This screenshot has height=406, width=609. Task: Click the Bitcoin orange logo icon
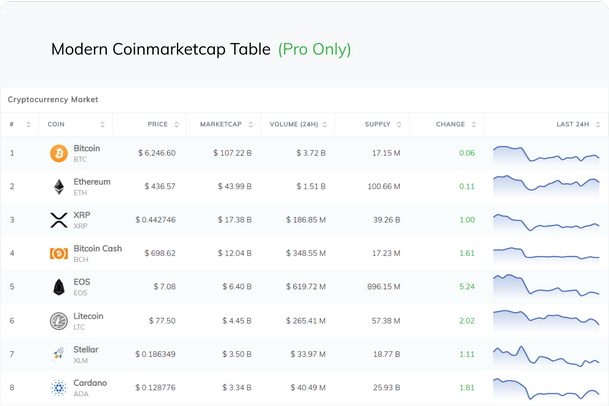pyautogui.click(x=59, y=153)
